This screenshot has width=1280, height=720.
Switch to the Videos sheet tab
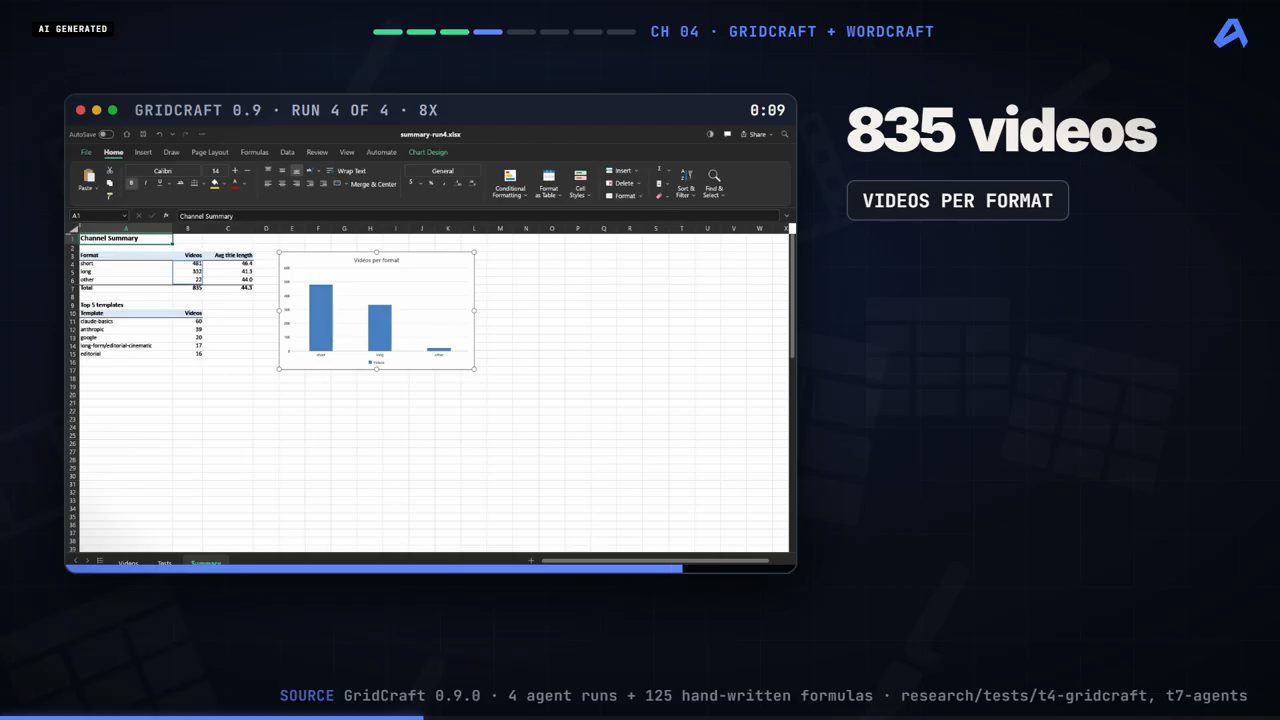coord(128,563)
